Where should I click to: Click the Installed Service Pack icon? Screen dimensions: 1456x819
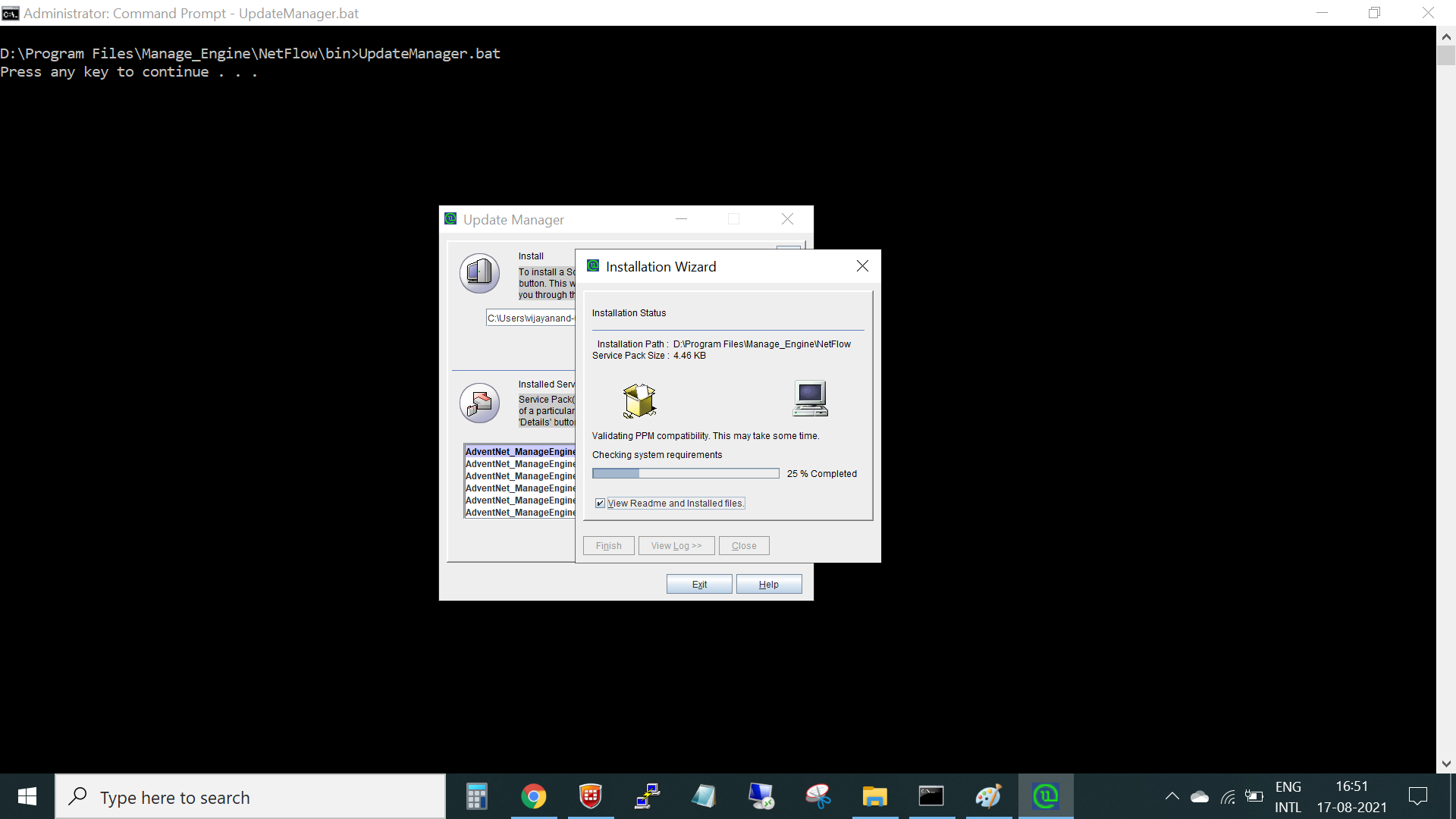pyautogui.click(x=479, y=403)
